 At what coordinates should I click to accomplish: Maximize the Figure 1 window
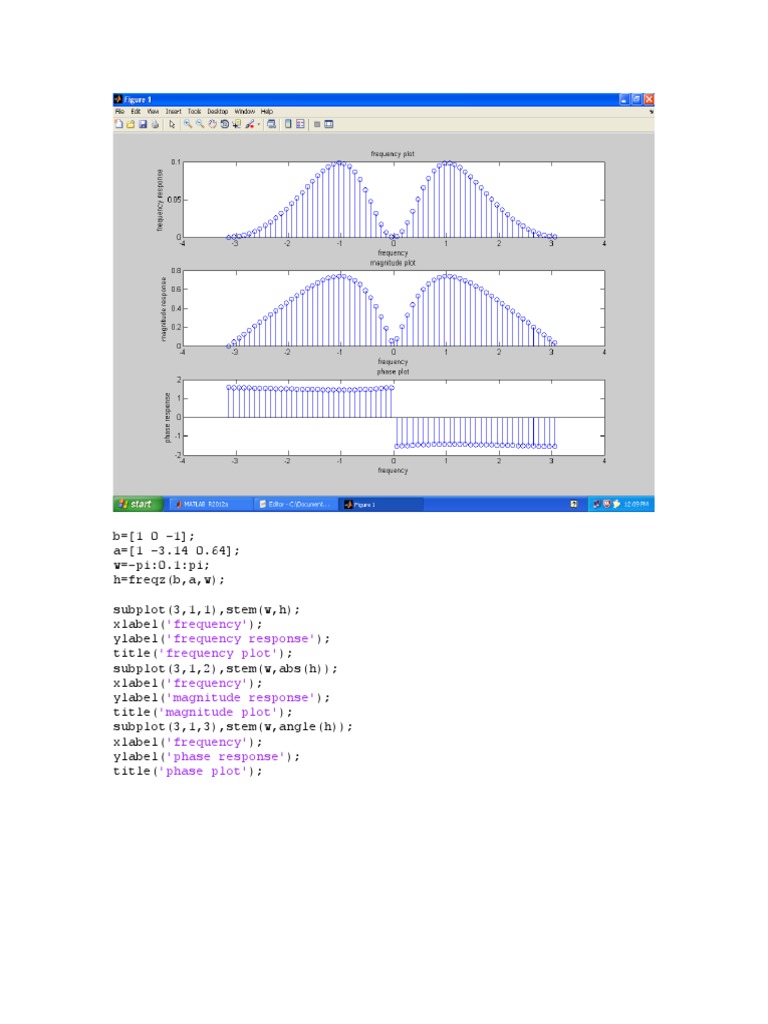(636, 99)
